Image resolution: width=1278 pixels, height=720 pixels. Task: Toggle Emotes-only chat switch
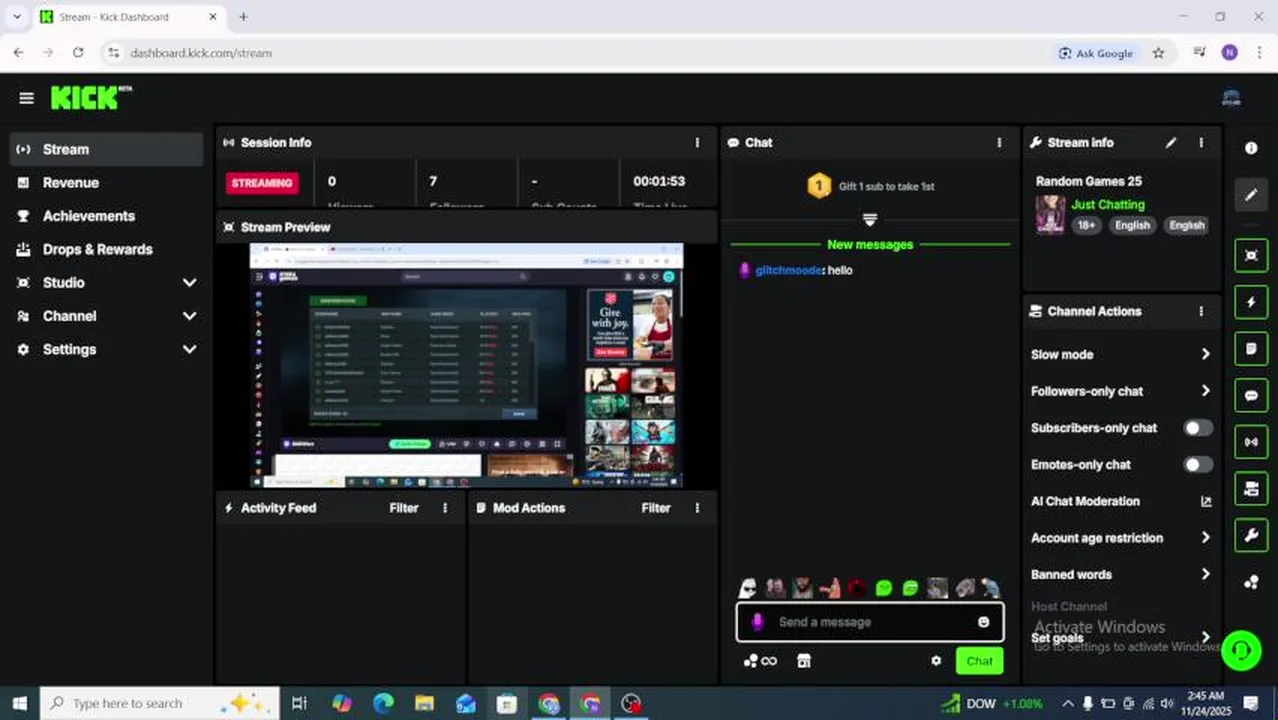(x=1198, y=464)
